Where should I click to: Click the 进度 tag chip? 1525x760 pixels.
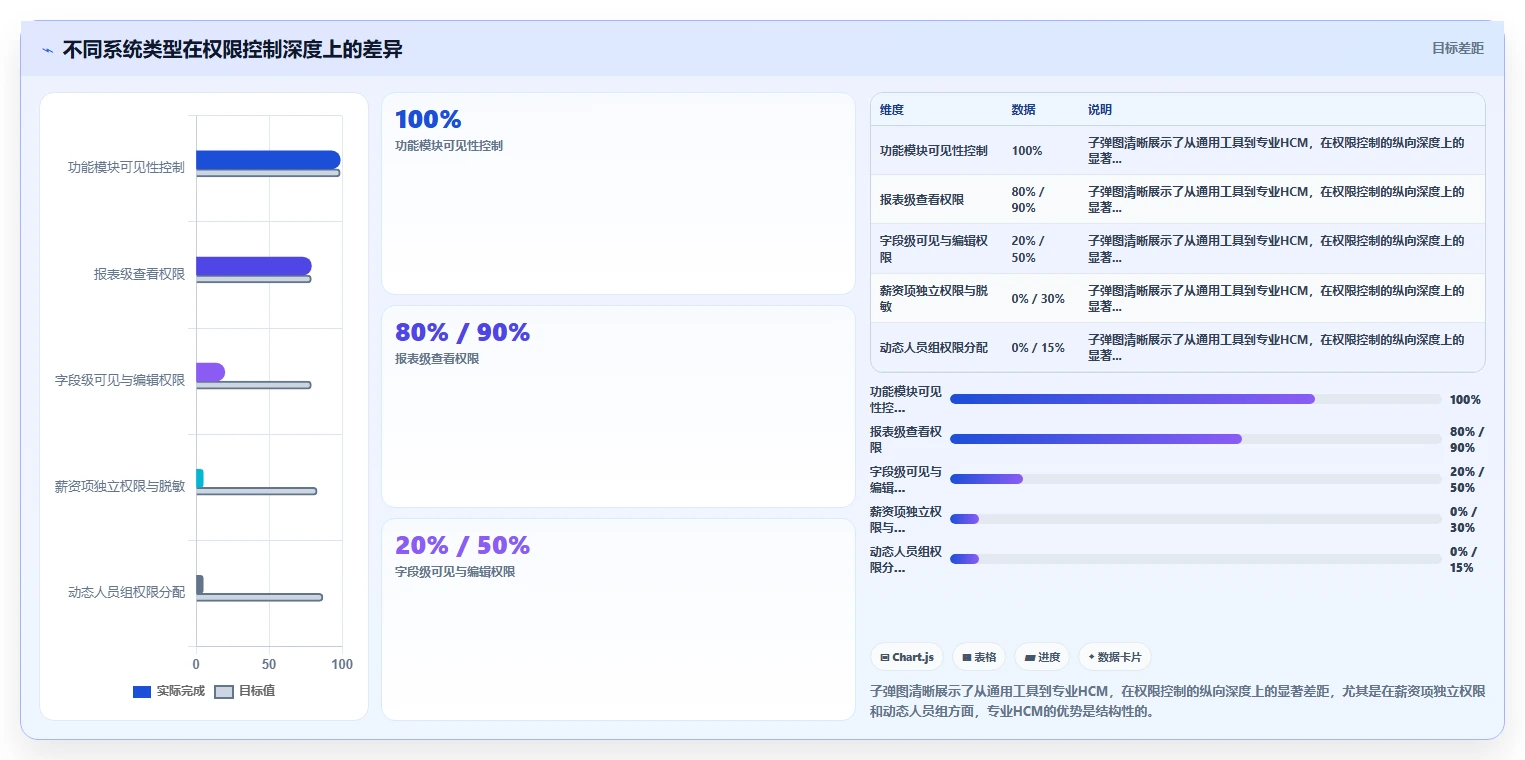1042,657
